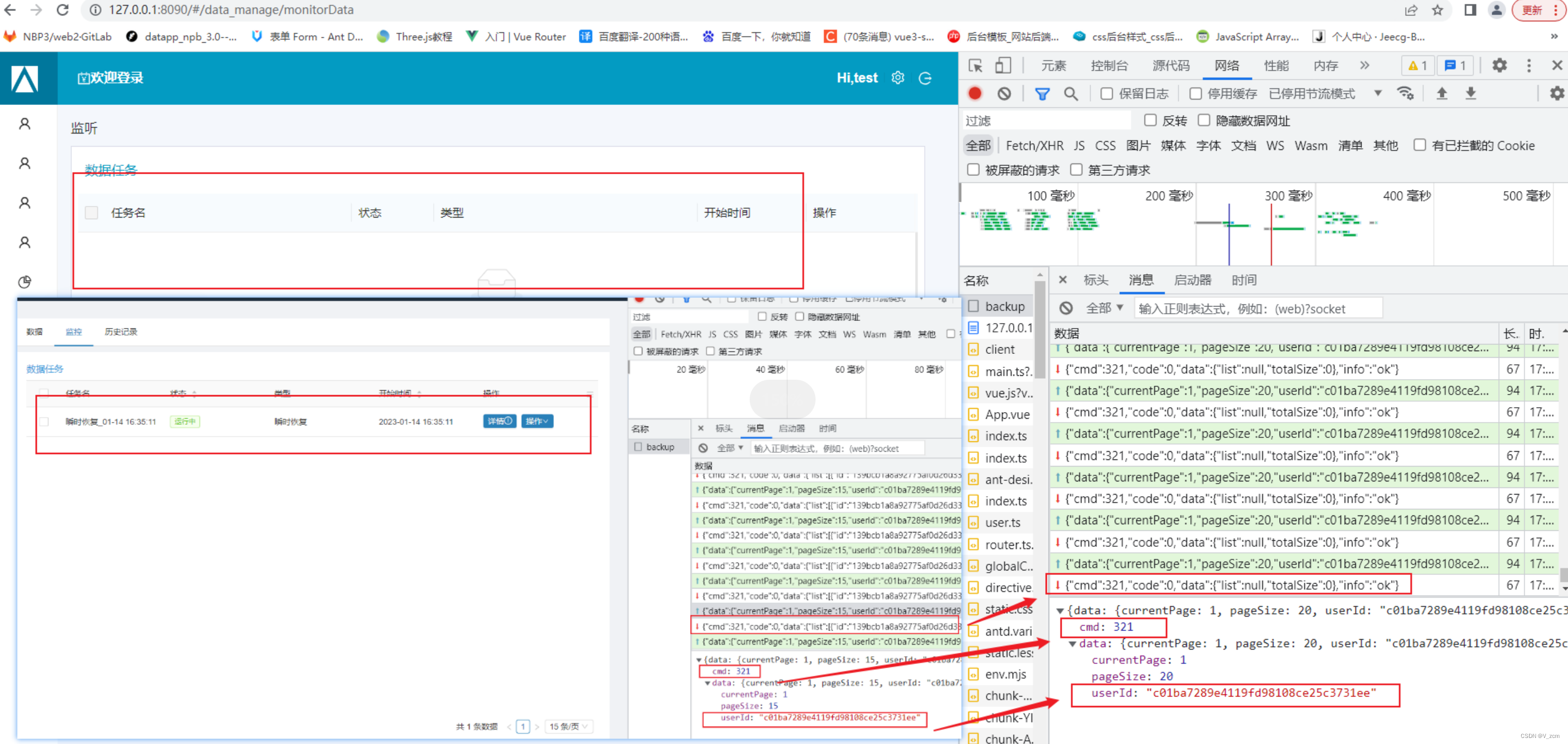Screen dimensions: 1568x744
Task: Click the backup request in name list
Action: (1005, 306)
